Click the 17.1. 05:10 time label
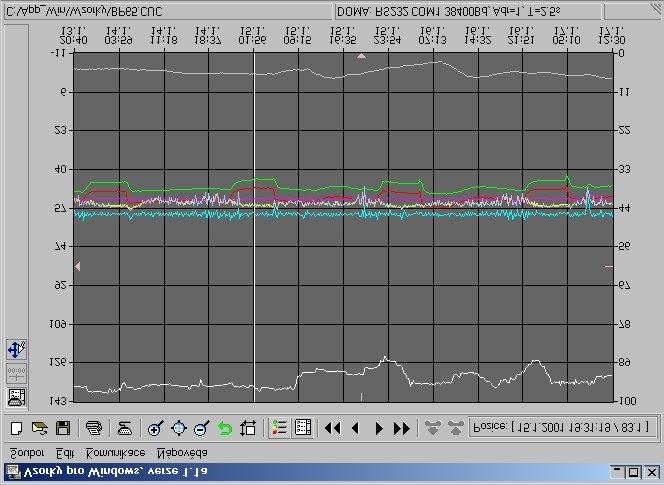 click(567, 36)
